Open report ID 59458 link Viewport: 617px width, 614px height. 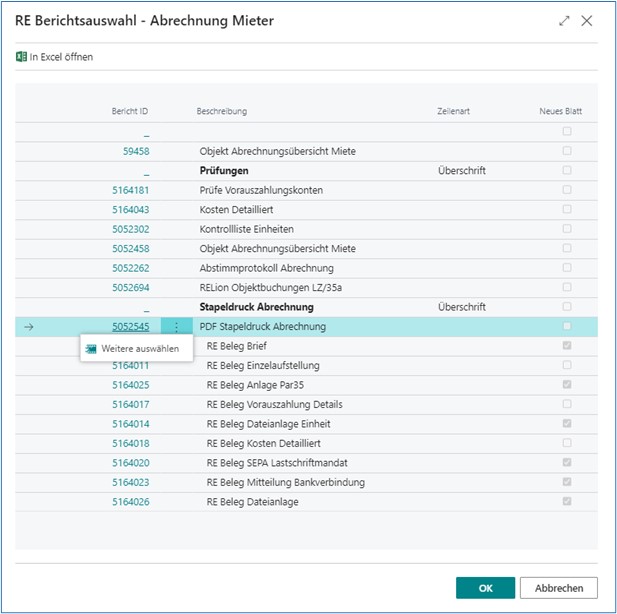(136, 151)
